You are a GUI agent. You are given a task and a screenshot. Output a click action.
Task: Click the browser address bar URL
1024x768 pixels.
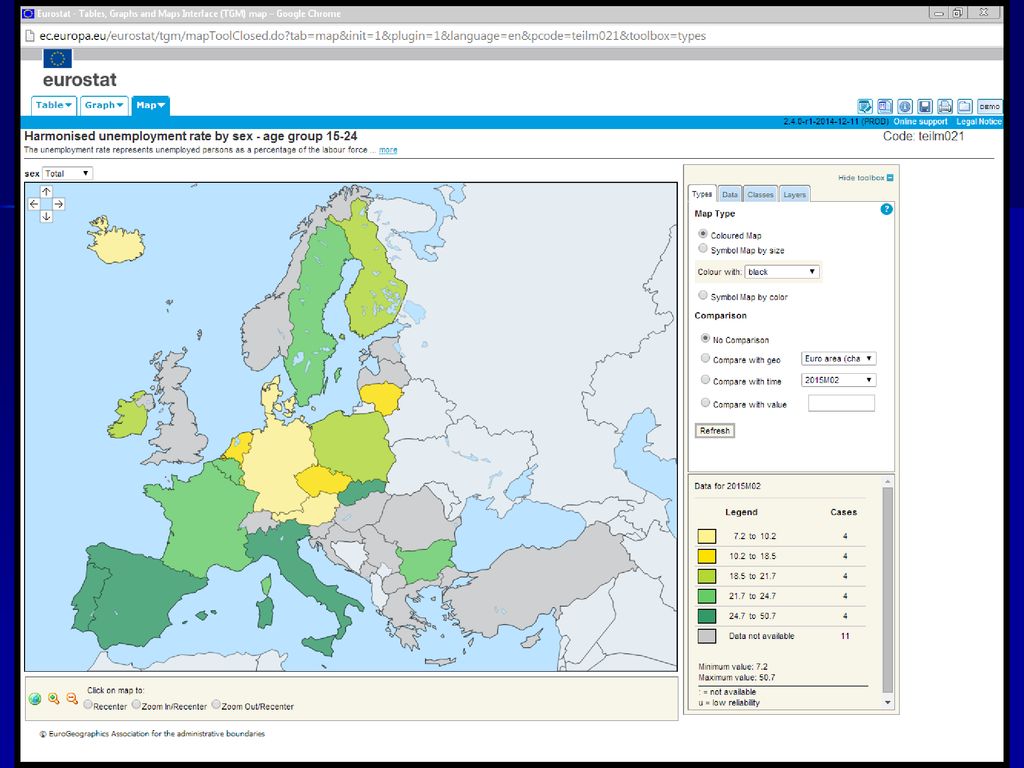click(x=372, y=36)
